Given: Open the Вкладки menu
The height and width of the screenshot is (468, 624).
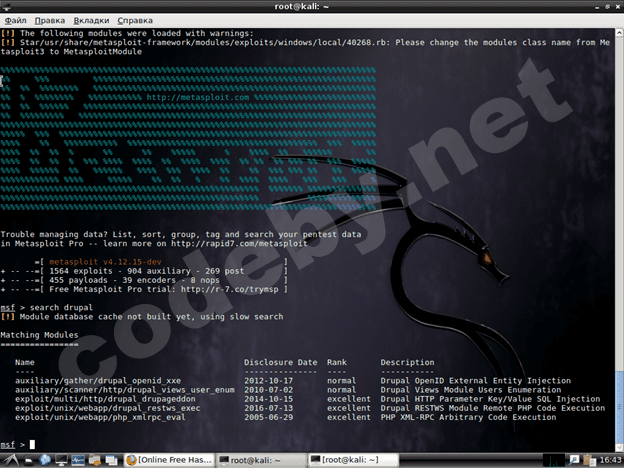Looking at the screenshot, I should [x=91, y=20].
